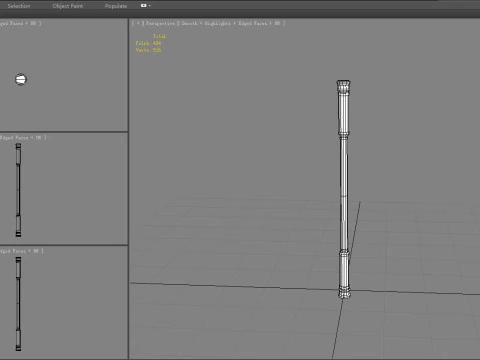Click the [+] menu in Perspective viewport
Viewport: 480px width, 360px height.
click(x=138, y=23)
